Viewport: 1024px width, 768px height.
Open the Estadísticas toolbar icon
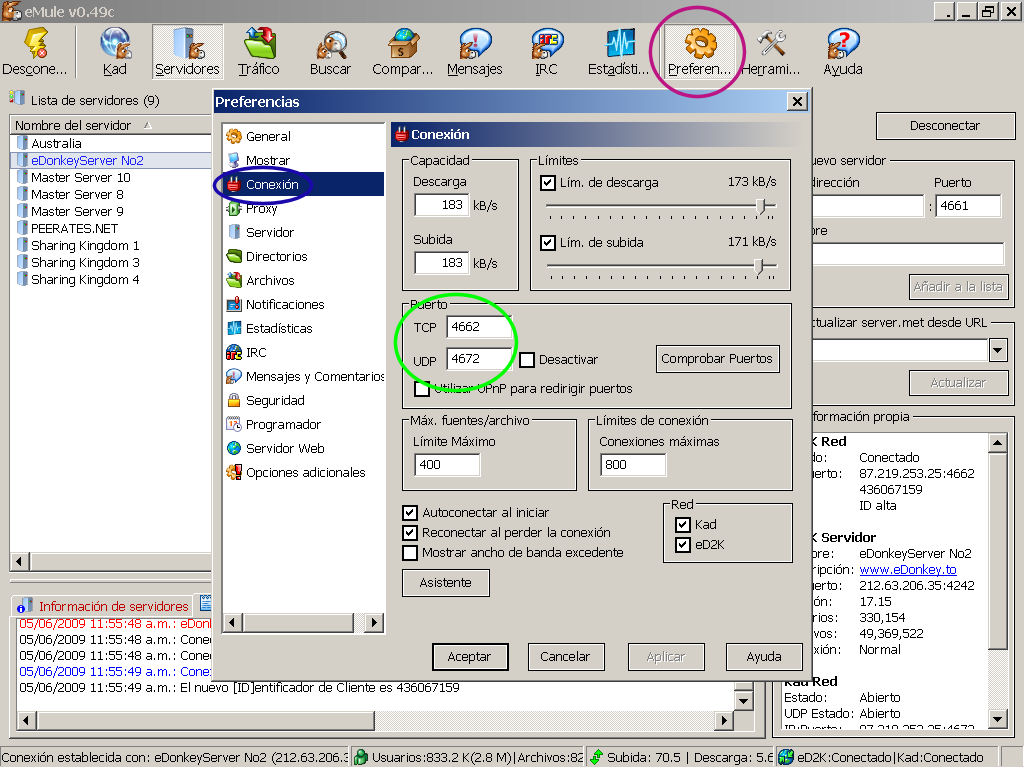tap(618, 51)
